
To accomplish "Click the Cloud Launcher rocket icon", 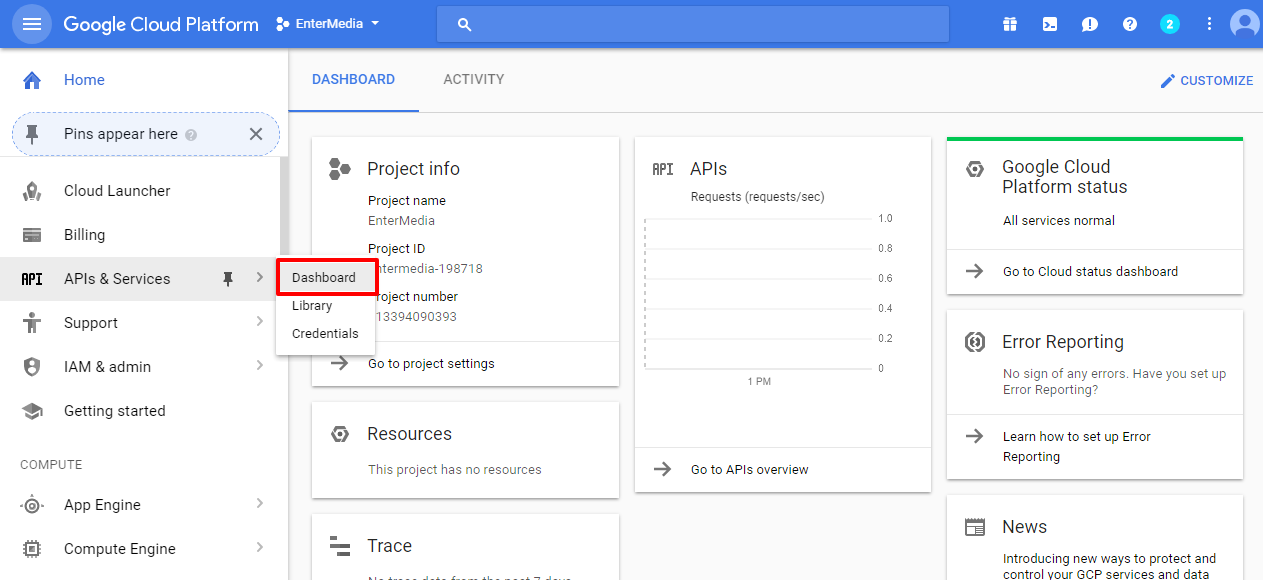I will point(32,191).
